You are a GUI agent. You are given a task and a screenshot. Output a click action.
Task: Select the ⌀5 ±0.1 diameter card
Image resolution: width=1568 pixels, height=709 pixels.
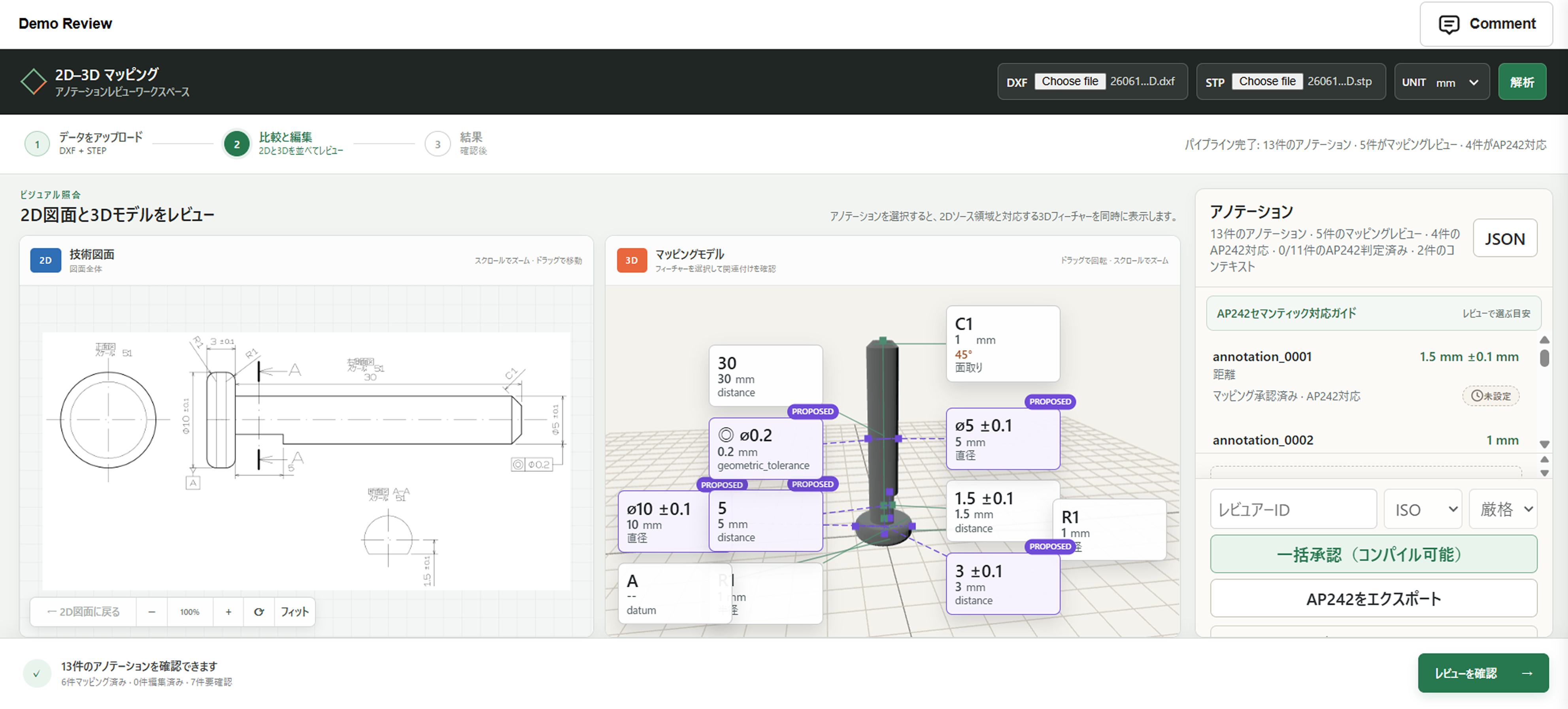(x=1002, y=439)
